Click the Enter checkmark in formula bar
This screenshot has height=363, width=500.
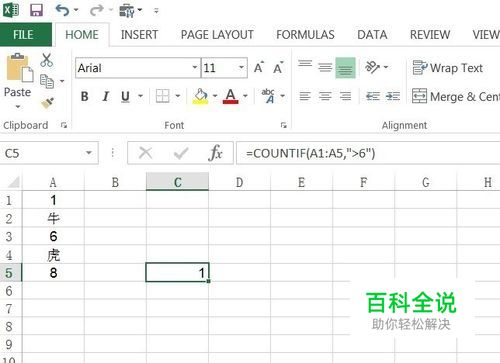pos(181,153)
